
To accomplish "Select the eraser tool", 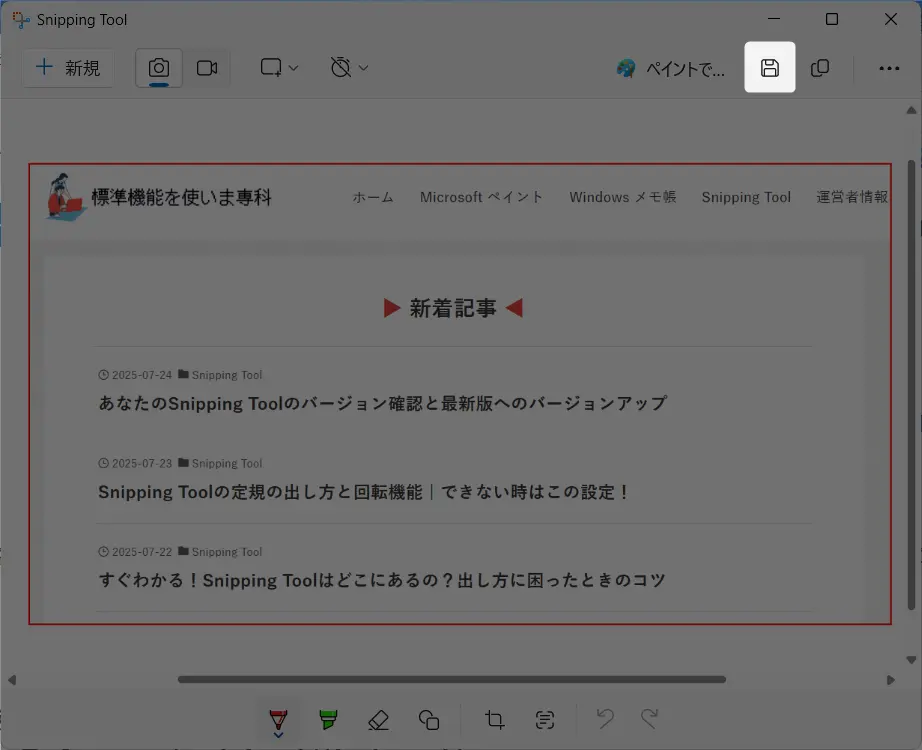I will coord(378,719).
